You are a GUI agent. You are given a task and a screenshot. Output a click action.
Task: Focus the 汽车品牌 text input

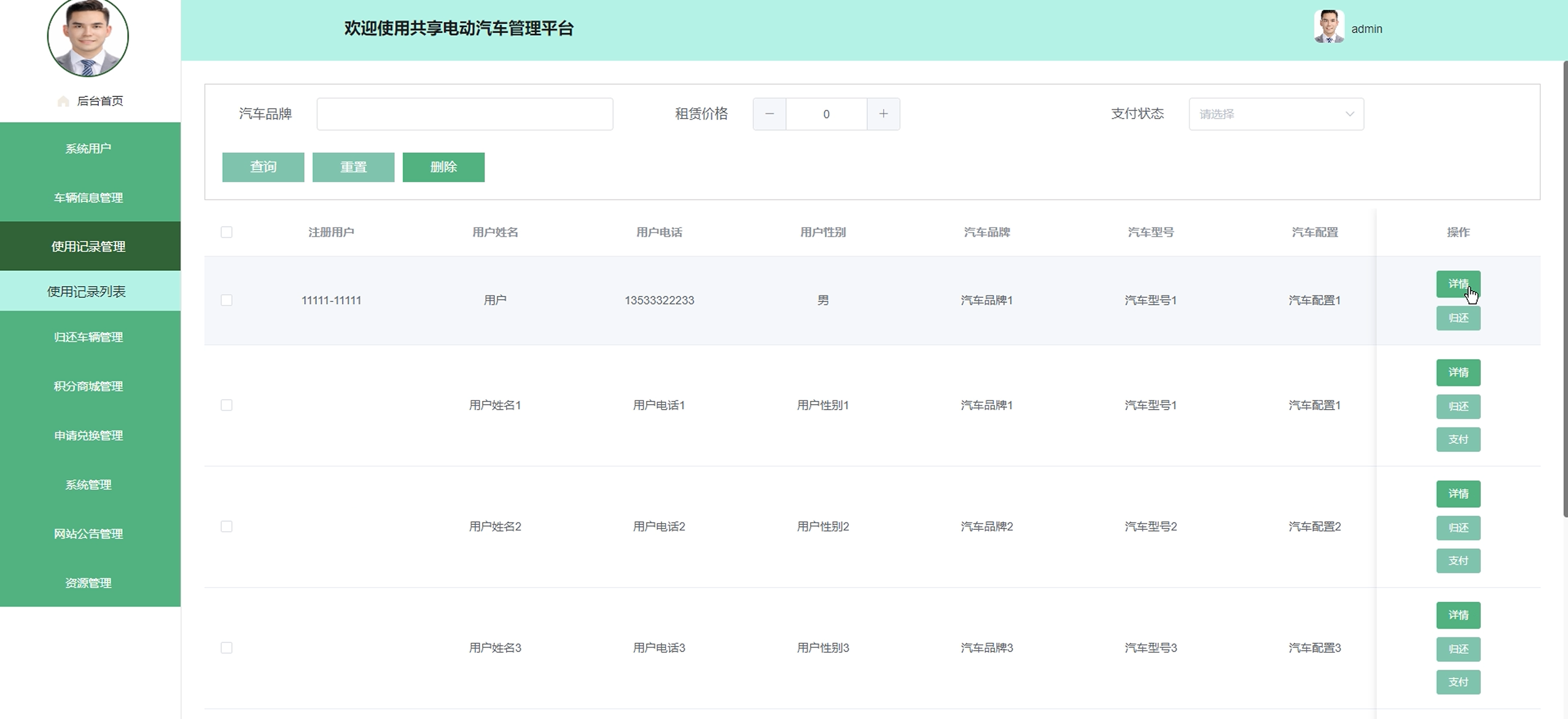pos(464,114)
